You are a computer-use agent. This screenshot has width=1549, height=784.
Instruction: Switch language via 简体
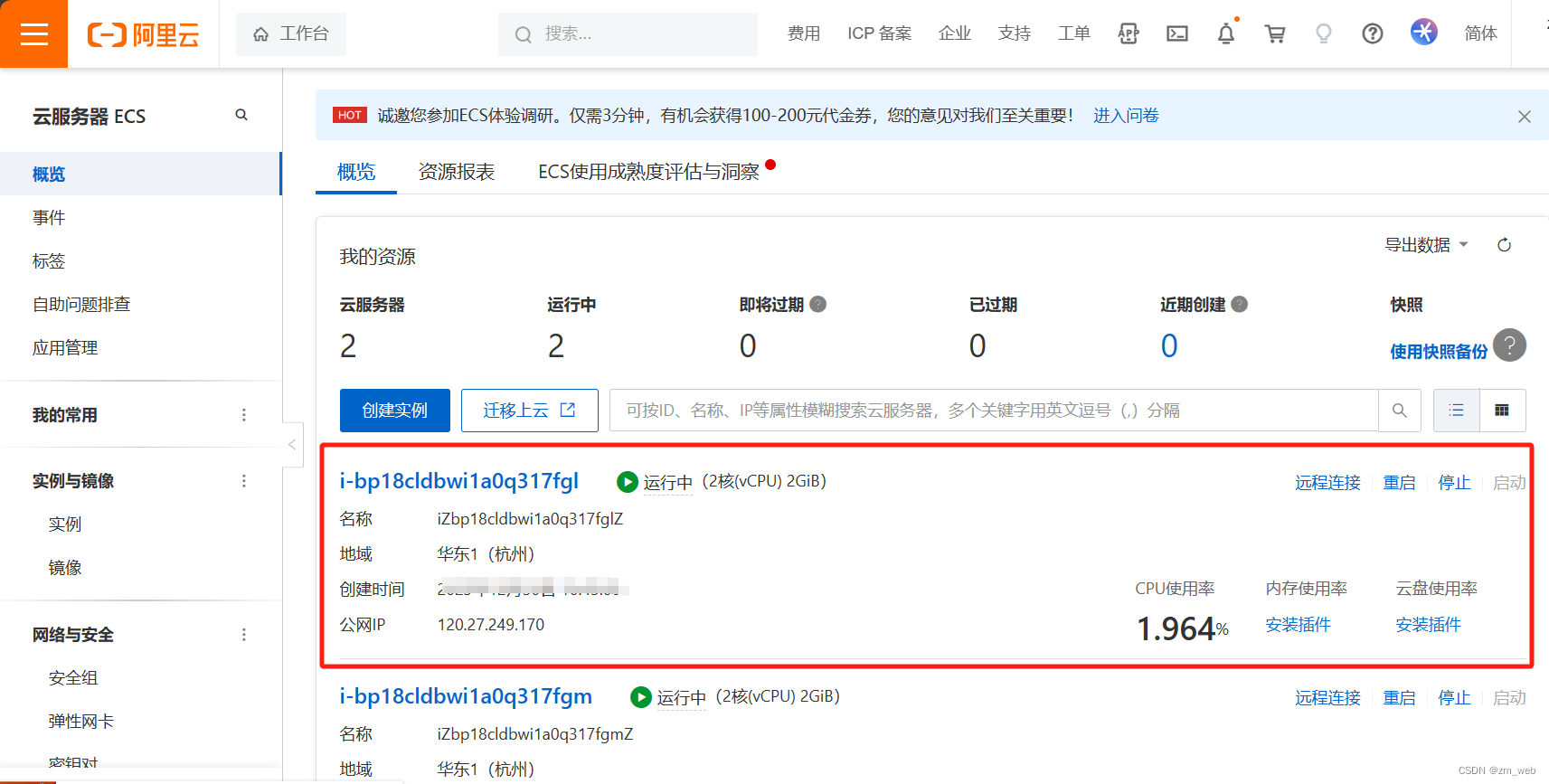point(1480,34)
